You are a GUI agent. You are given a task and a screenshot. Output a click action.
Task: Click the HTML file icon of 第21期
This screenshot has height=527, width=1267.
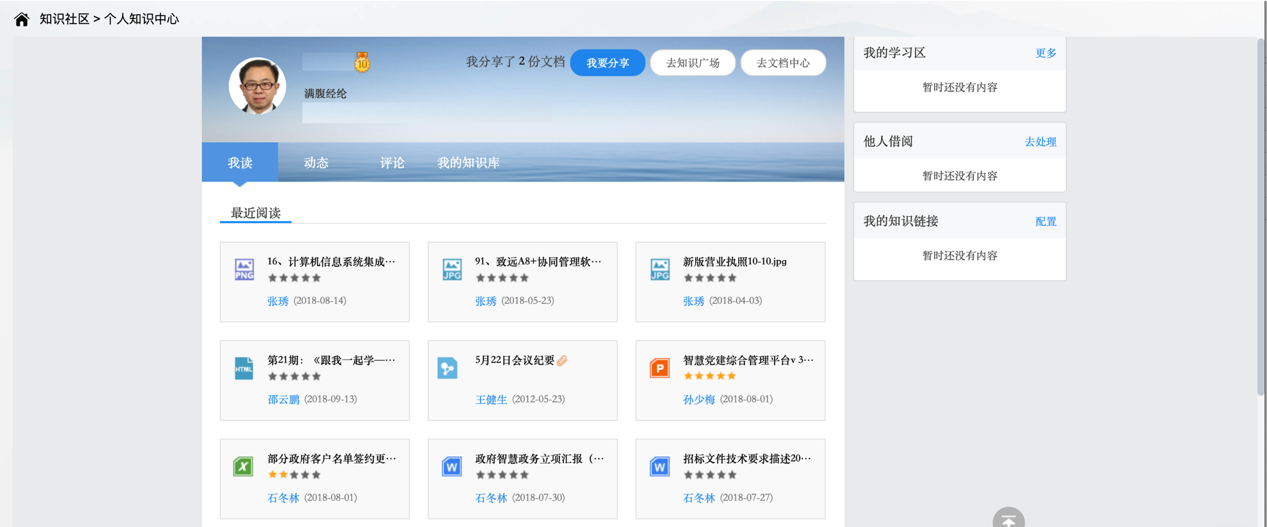(x=244, y=368)
